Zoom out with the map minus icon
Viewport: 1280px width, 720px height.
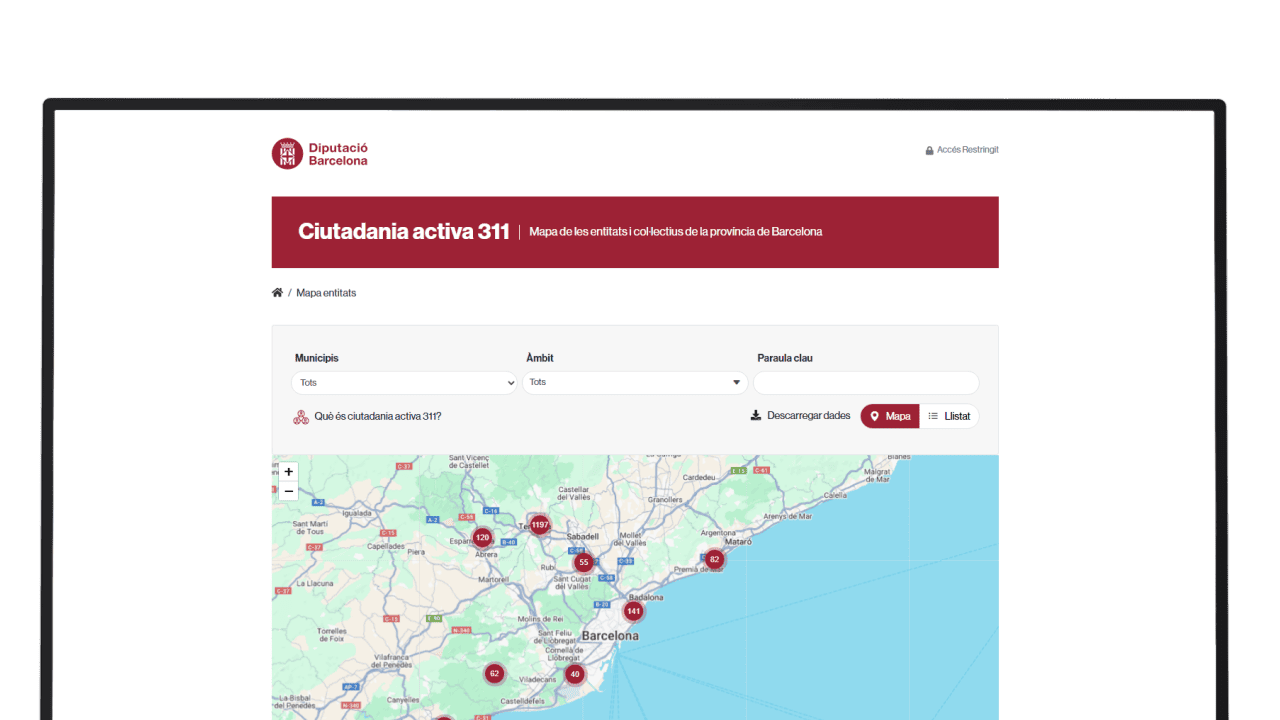tap(288, 491)
